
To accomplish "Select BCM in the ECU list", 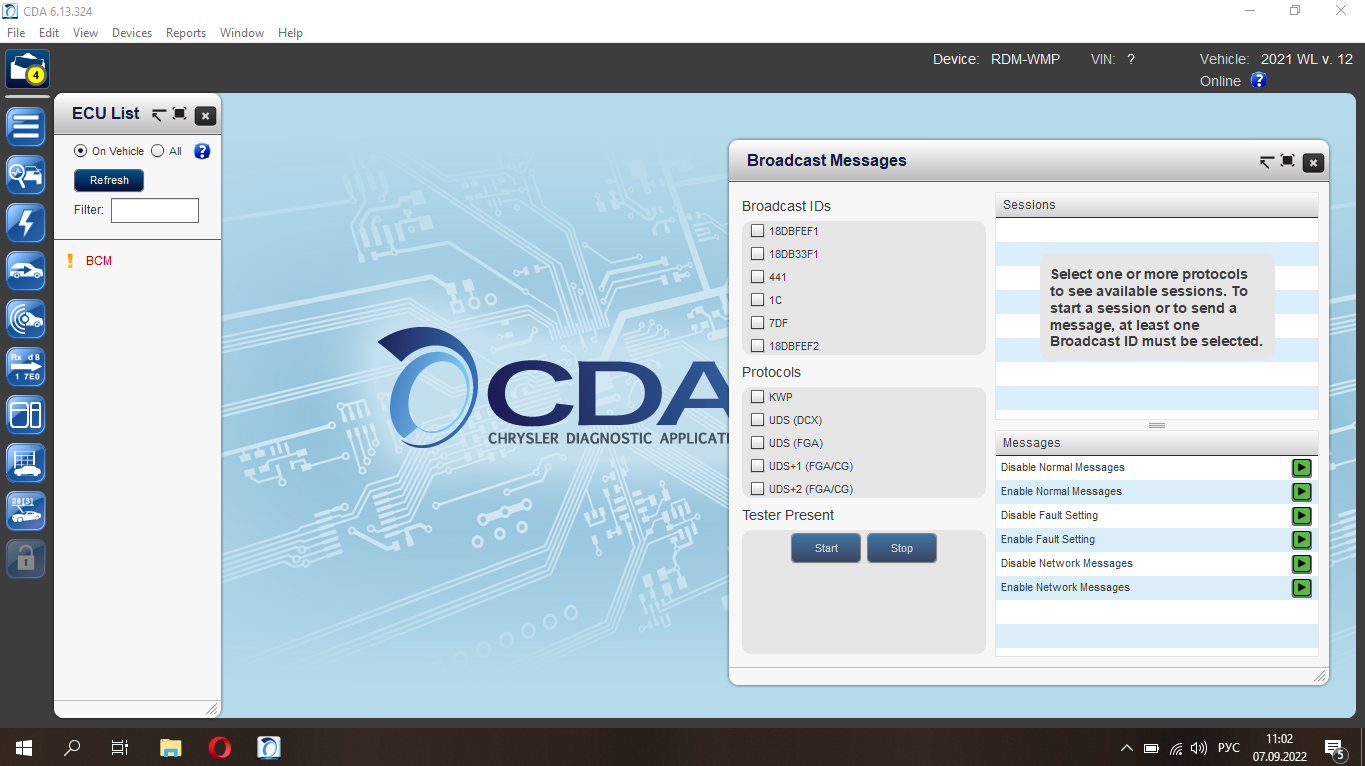I will [99, 261].
